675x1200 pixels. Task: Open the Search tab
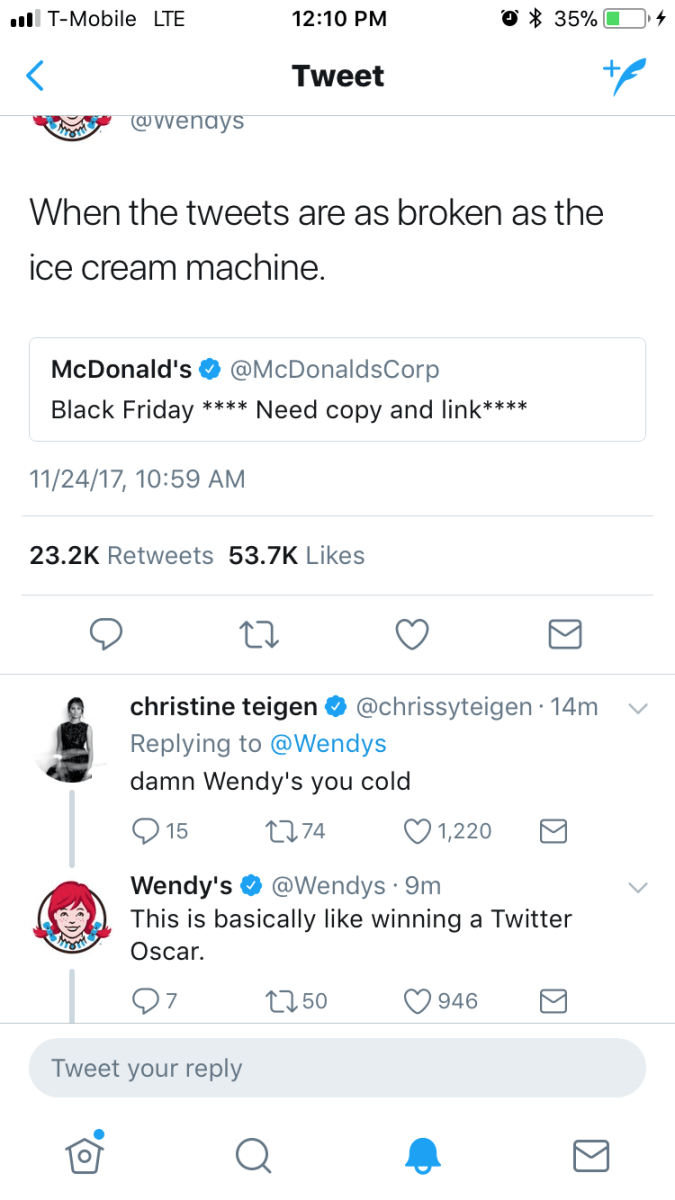[x=253, y=1155]
